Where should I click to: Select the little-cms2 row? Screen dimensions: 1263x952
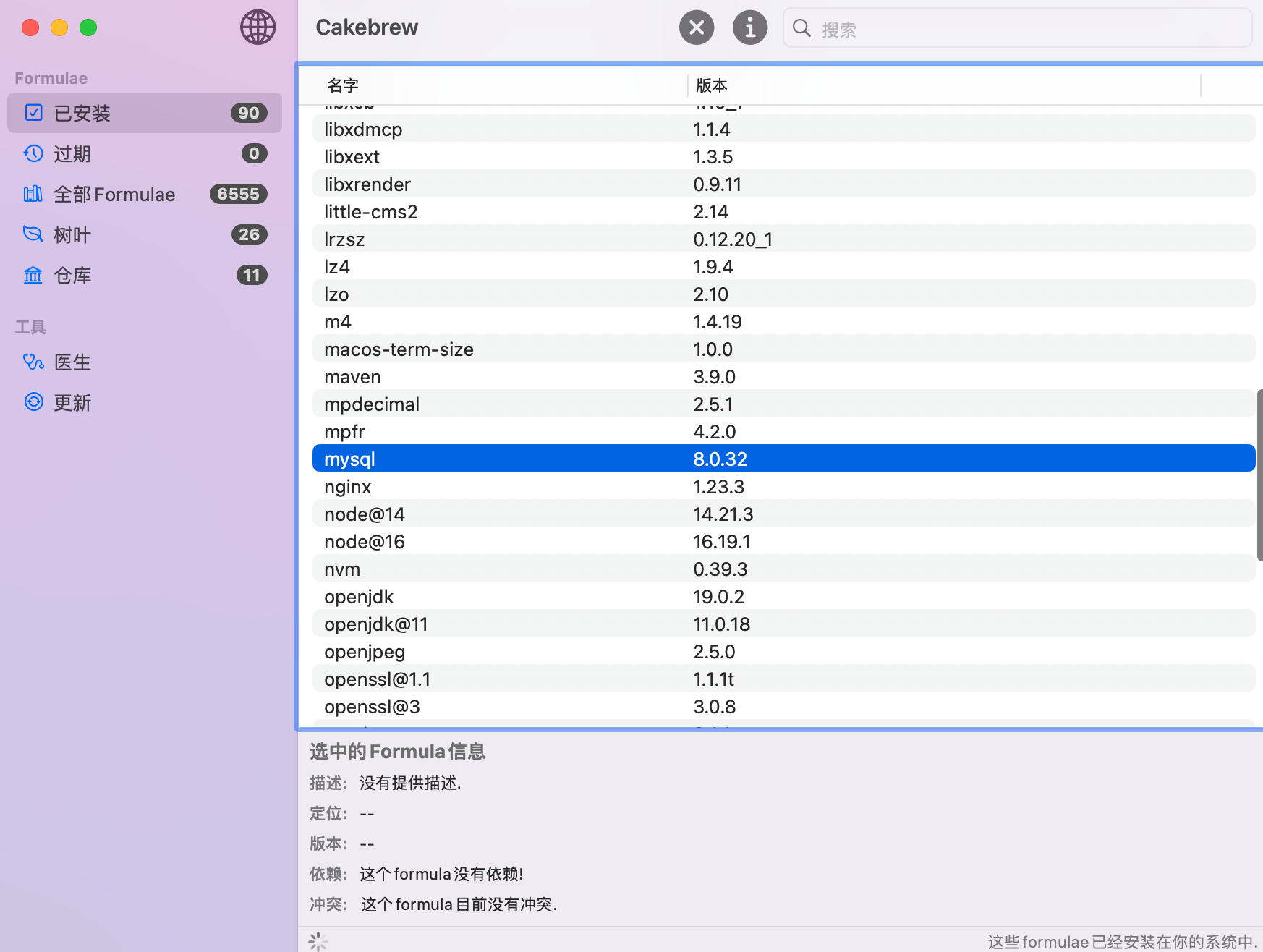(x=783, y=212)
